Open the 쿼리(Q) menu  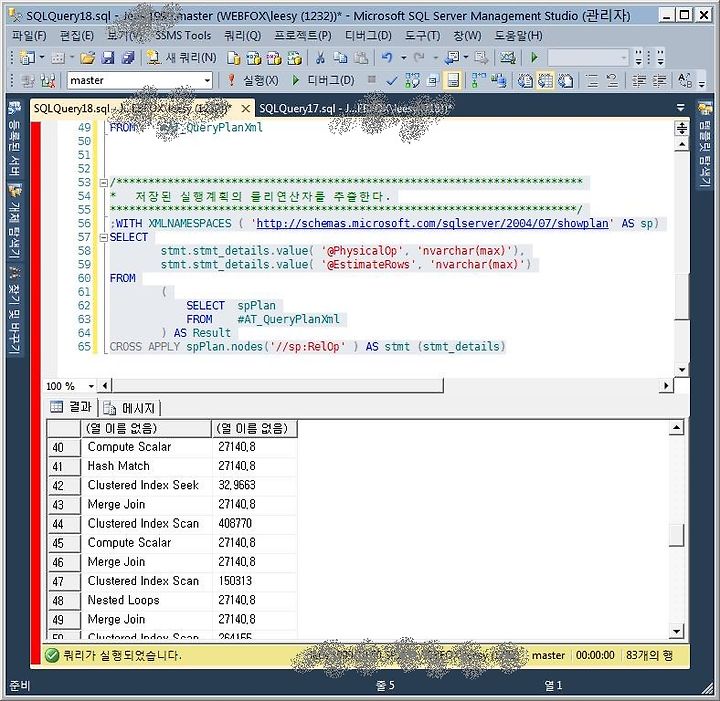click(242, 36)
